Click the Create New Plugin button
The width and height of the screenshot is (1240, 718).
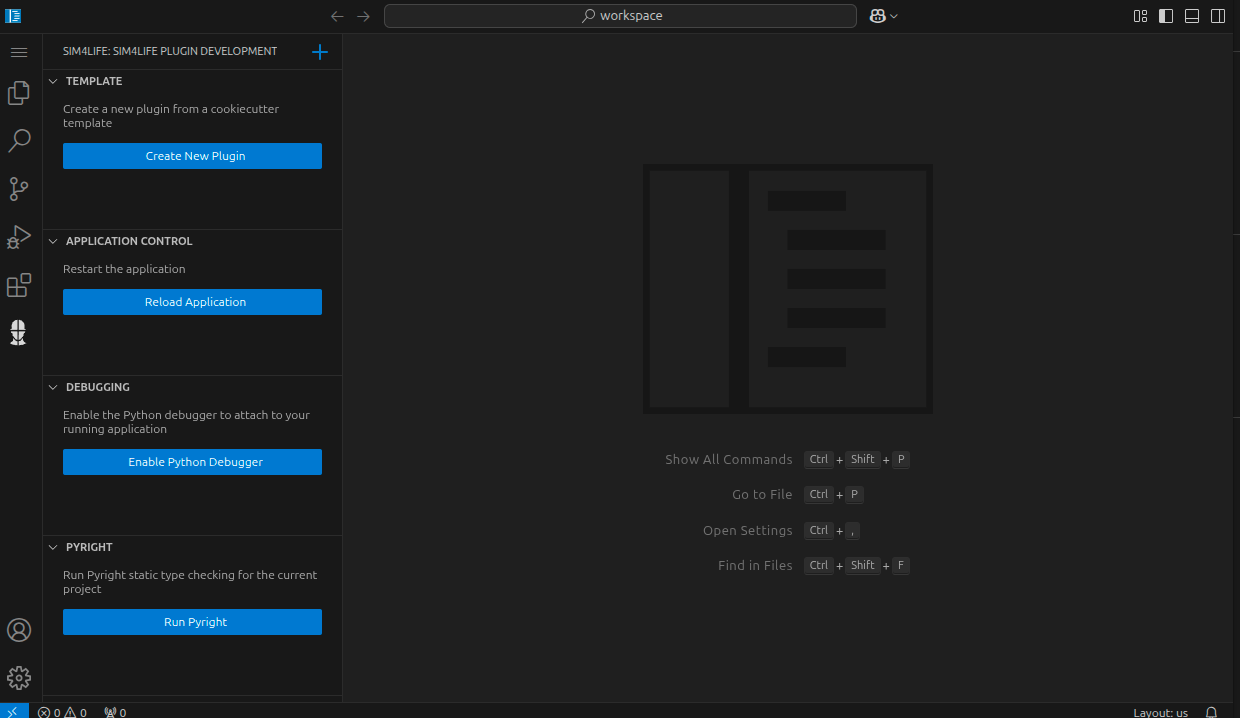192,156
